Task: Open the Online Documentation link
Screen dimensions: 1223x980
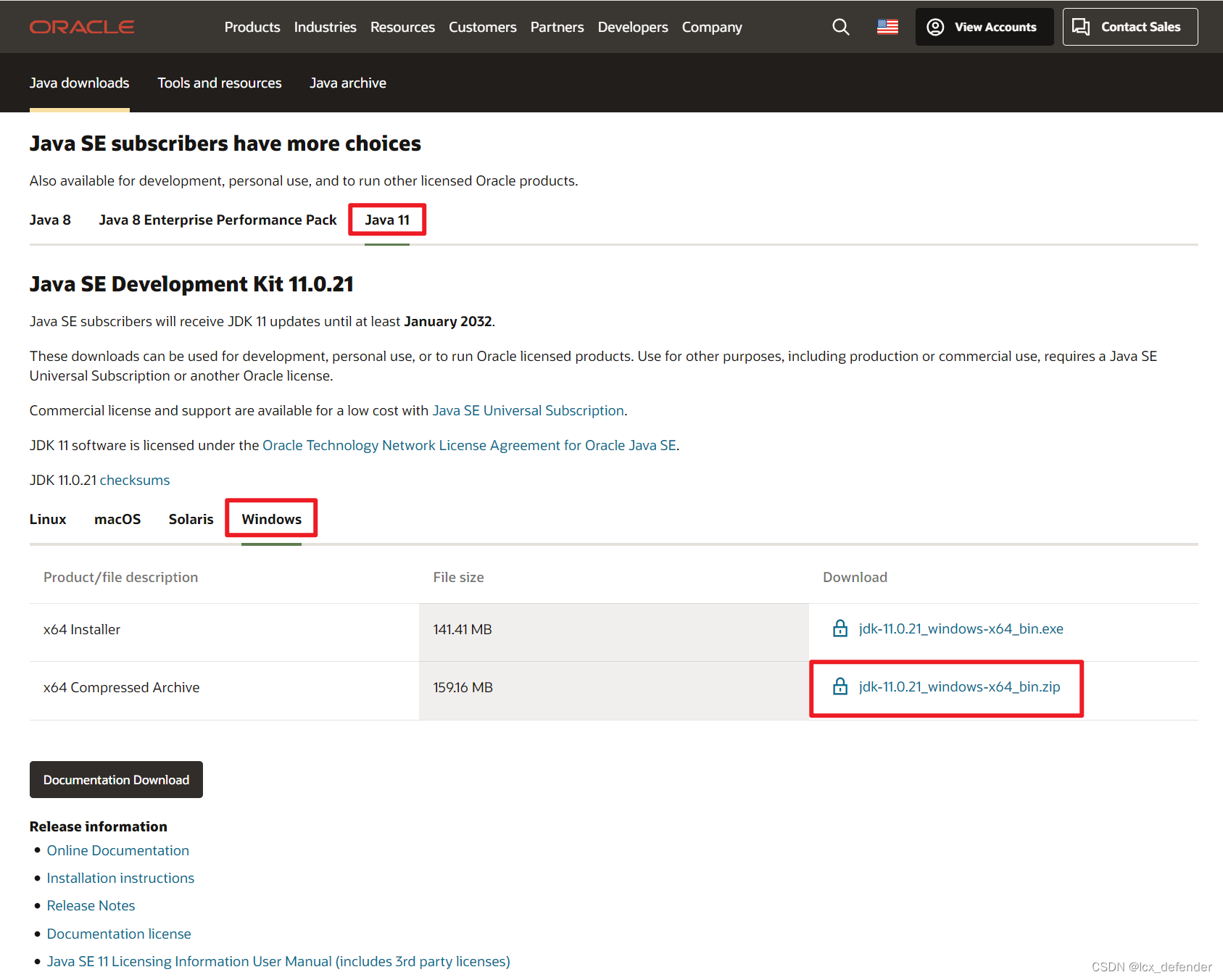Action: click(118, 850)
